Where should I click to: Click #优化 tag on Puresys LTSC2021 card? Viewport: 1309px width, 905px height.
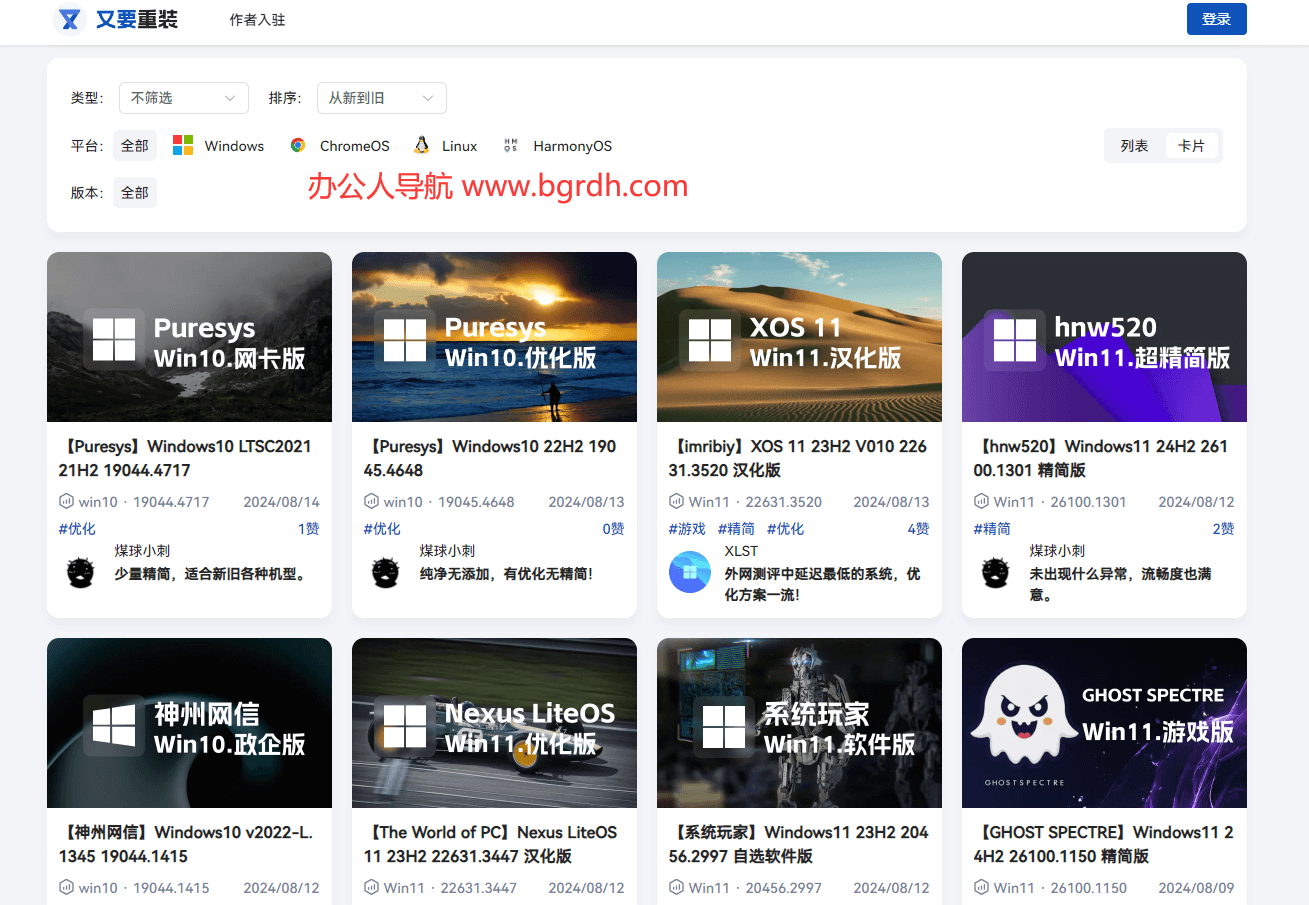point(77,529)
